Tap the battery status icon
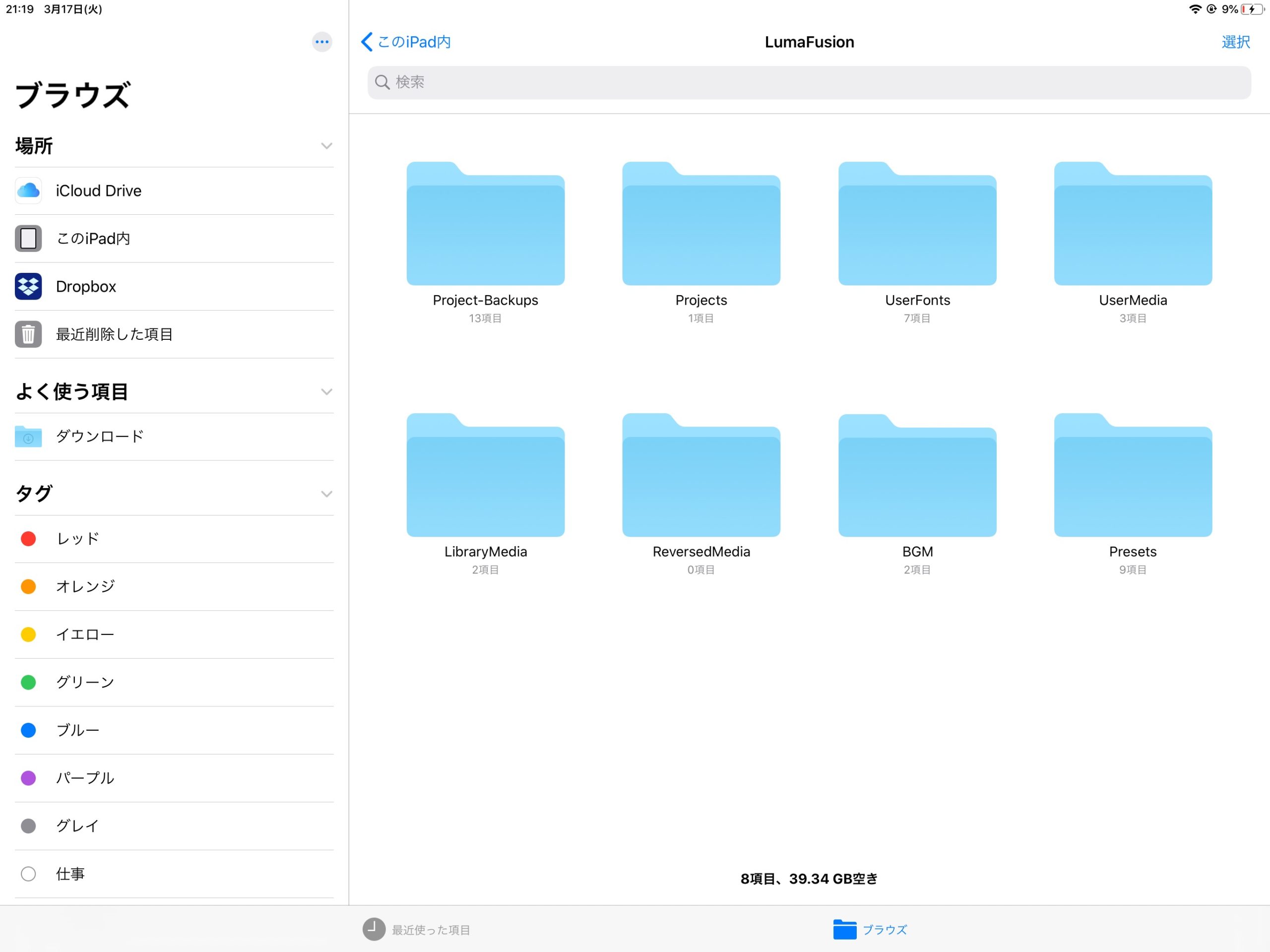The width and height of the screenshot is (1270, 952). (x=1252, y=9)
